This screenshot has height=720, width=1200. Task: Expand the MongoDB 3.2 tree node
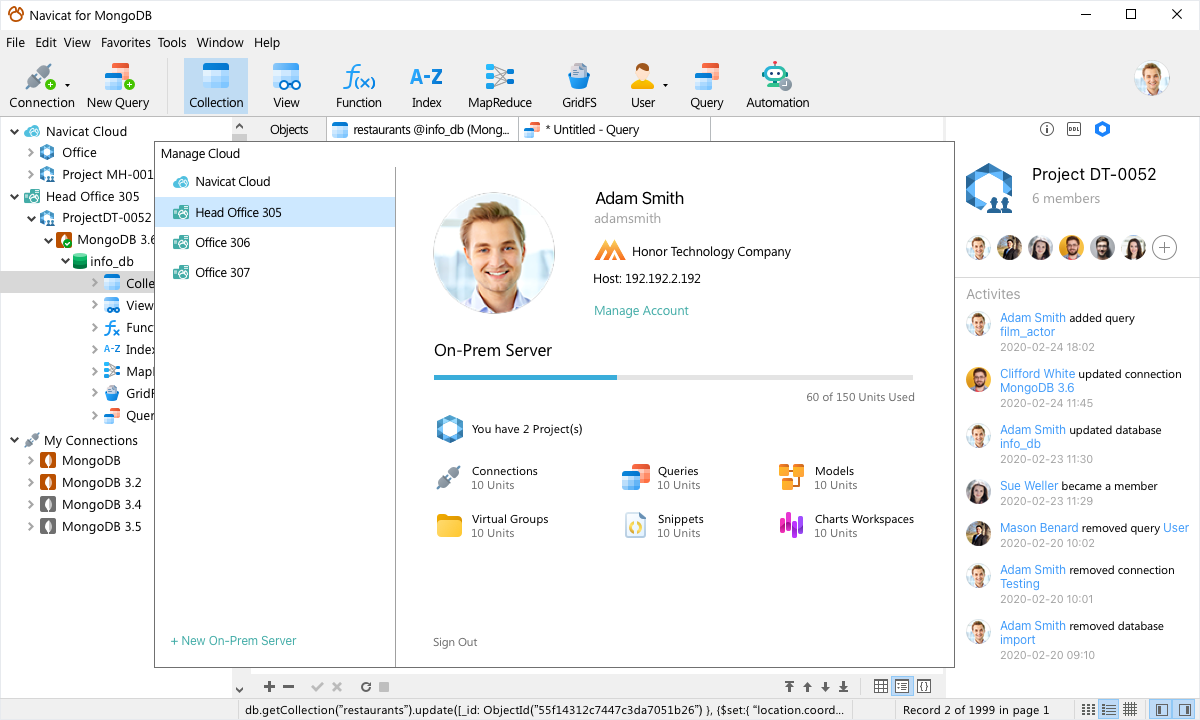tap(30, 482)
